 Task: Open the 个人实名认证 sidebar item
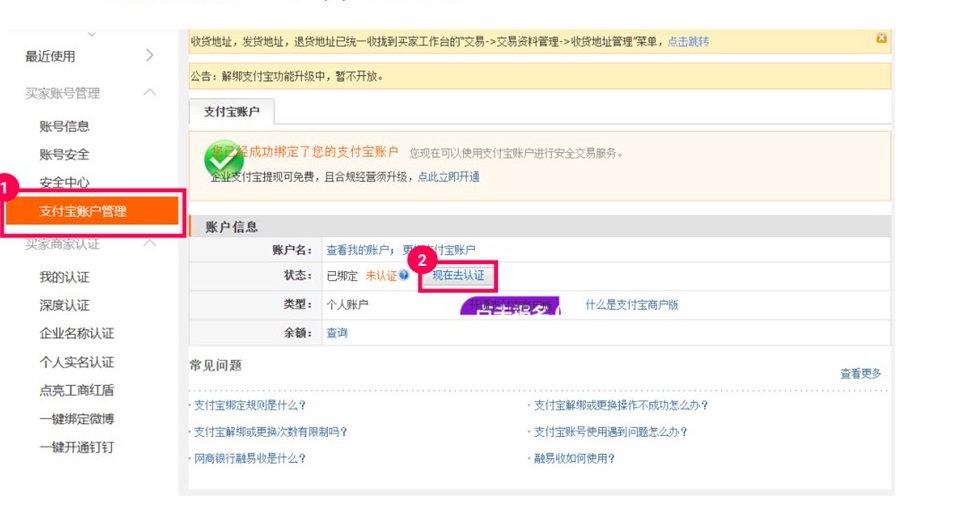pos(76,362)
